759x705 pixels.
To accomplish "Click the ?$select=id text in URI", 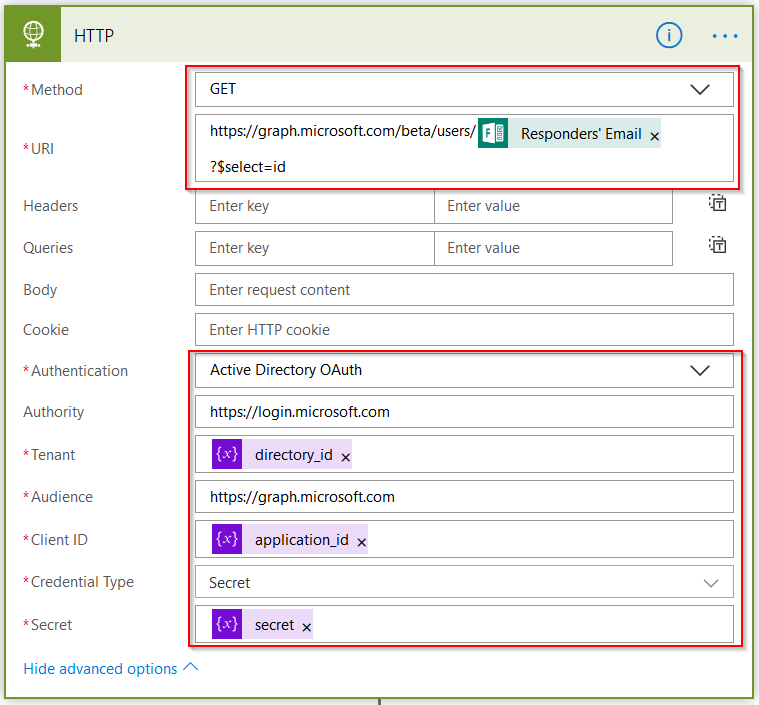I will [247, 167].
